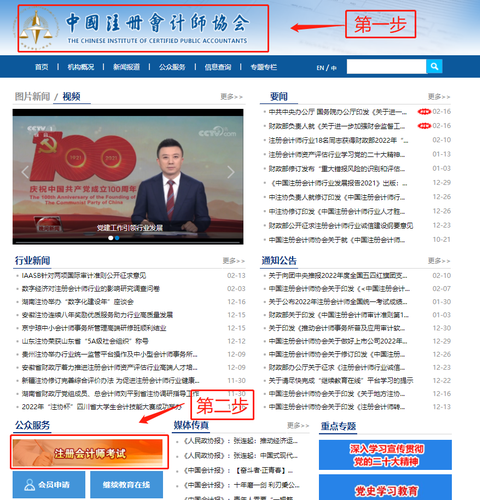The height and width of the screenshot is (500, 480).
Task: Open the 机构概况 menu
Action: pyautogui.click(x=81, y=67)
